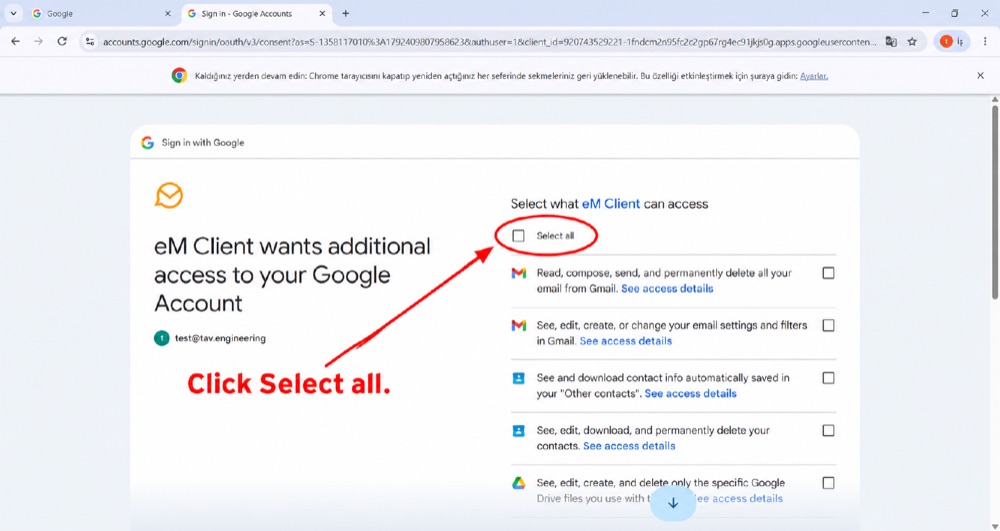Tick the Google Drive files permission checkbox

coord(828,483)
